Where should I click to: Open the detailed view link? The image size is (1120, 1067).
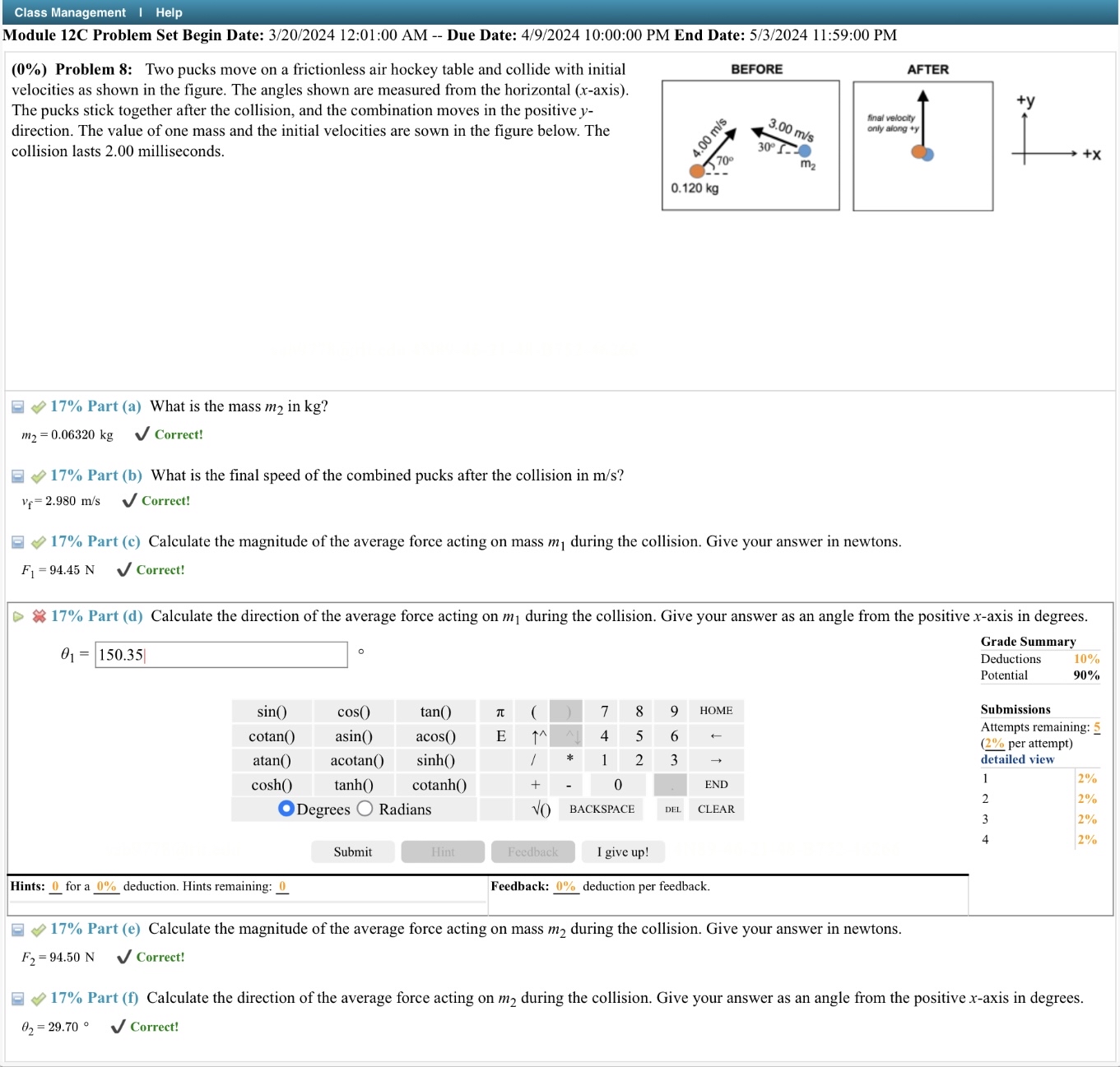(x=1018, y=758)
